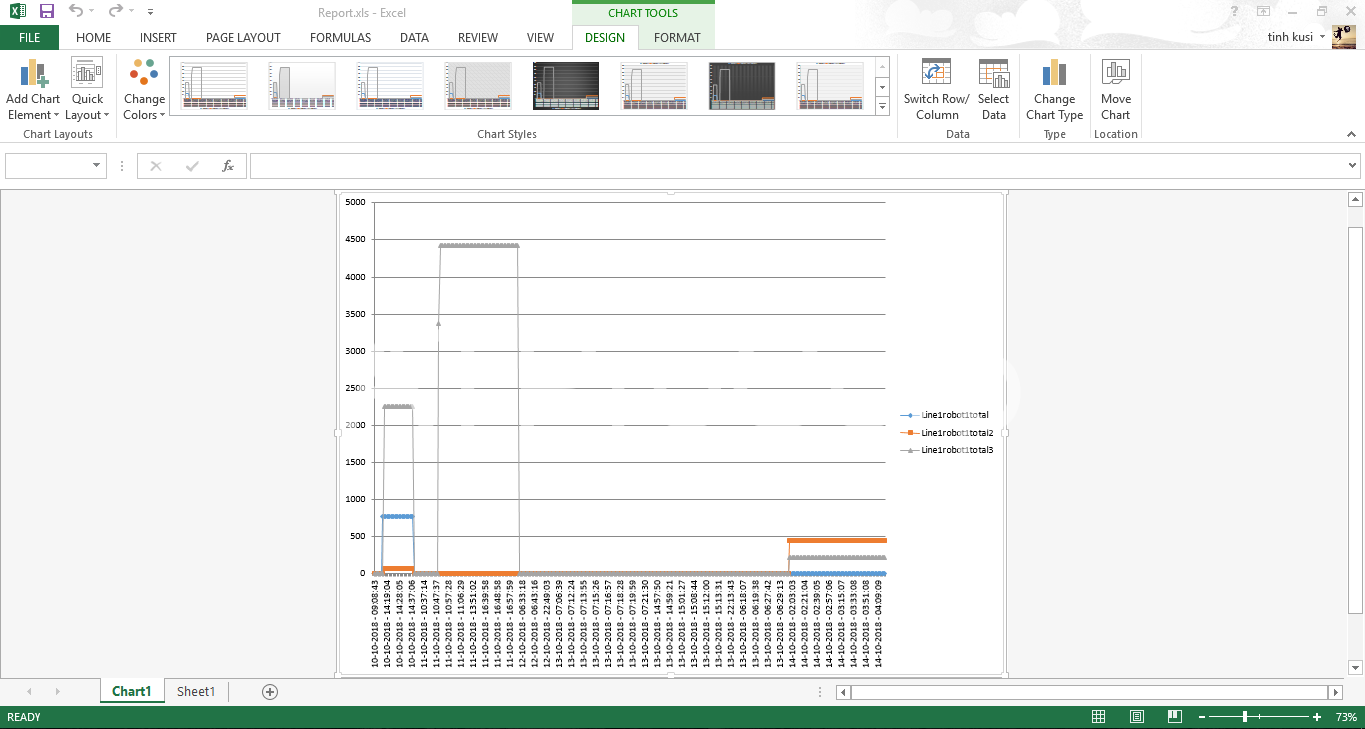Switch to Page Layout view in status bar
The height and width of the screenshot is (729, 1365).
click(x=1137, y=717)
